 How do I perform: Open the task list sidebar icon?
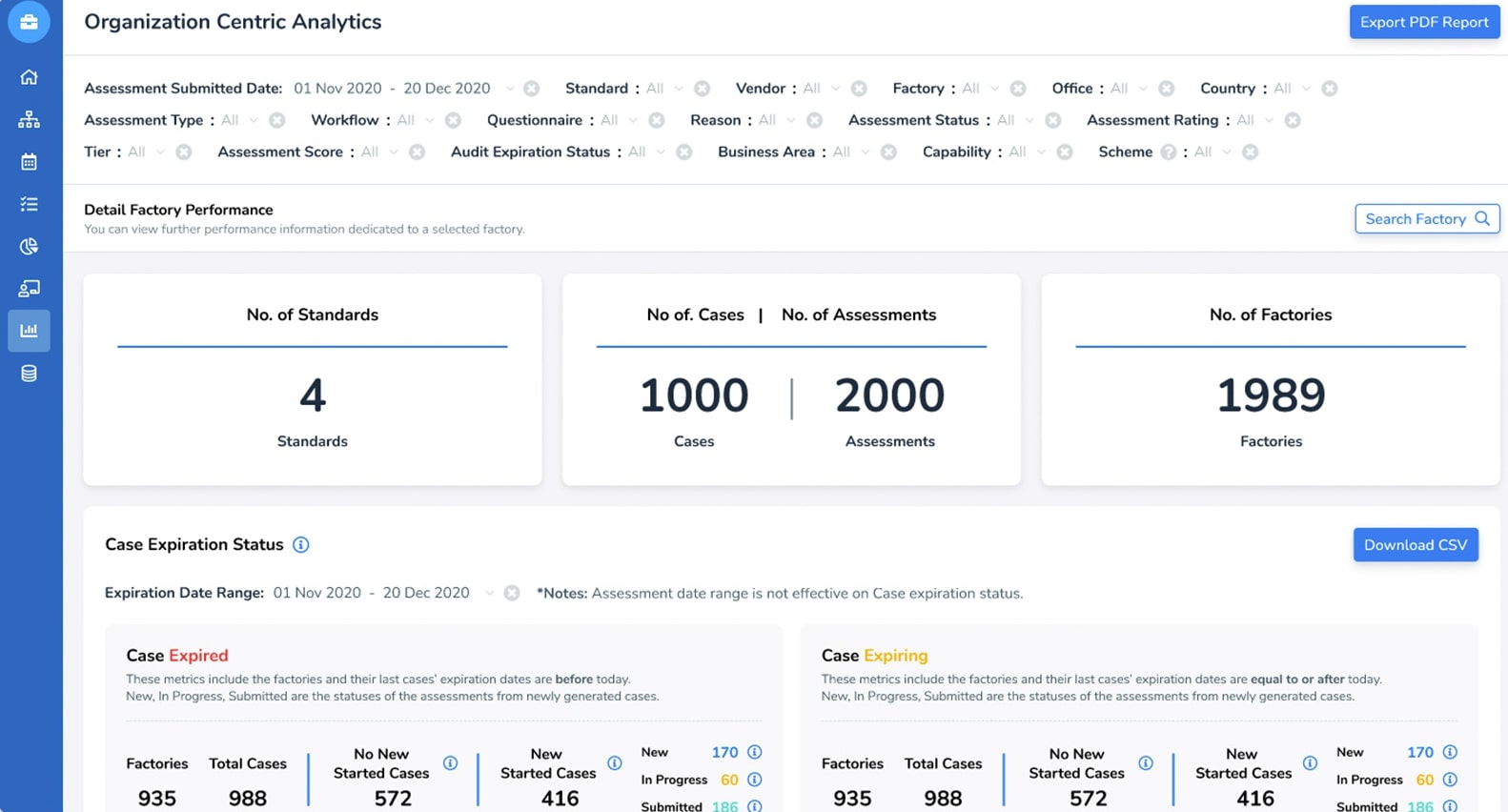(29, 204)
